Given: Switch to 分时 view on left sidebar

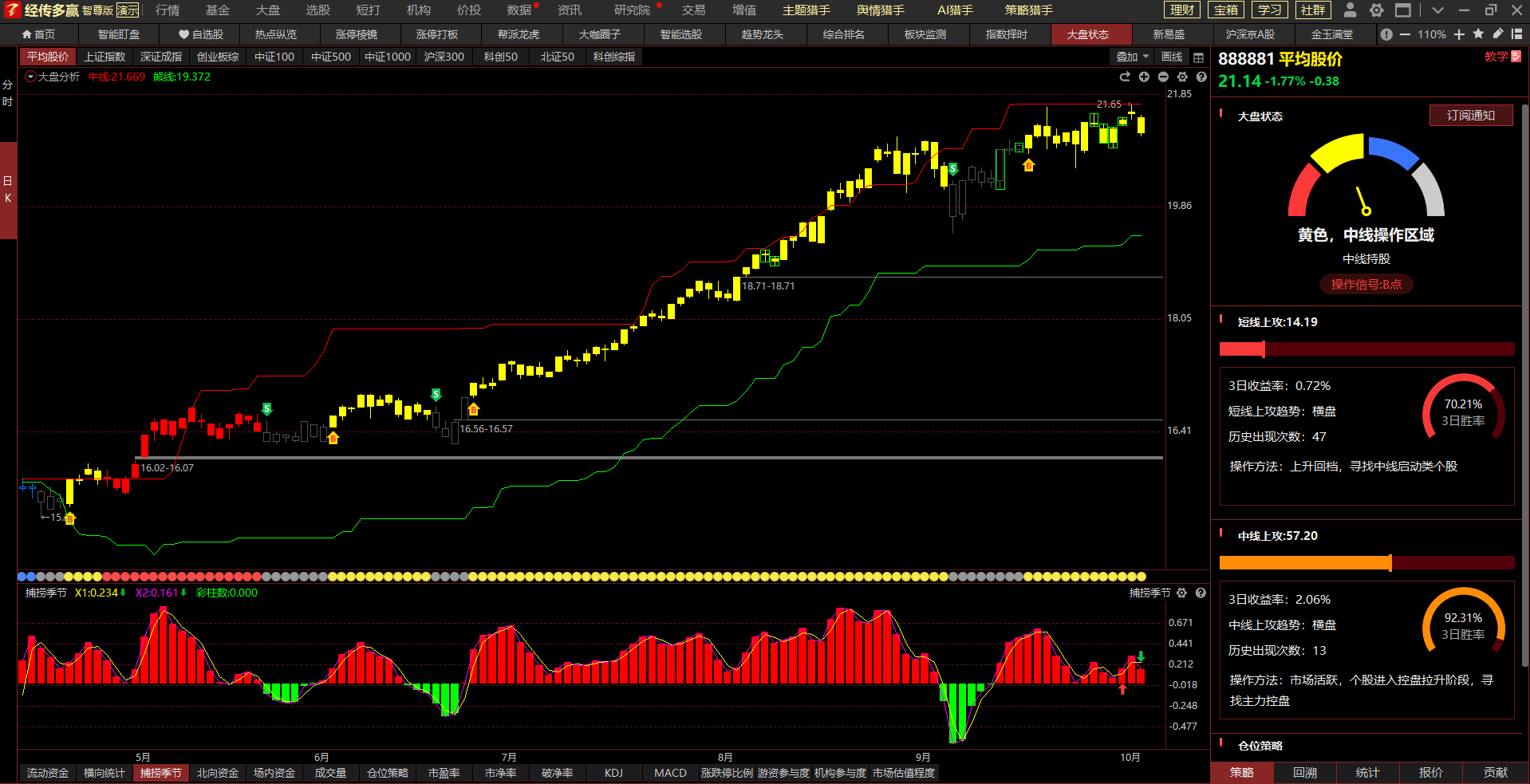Looking at the screenshot, I should [8, 93].
